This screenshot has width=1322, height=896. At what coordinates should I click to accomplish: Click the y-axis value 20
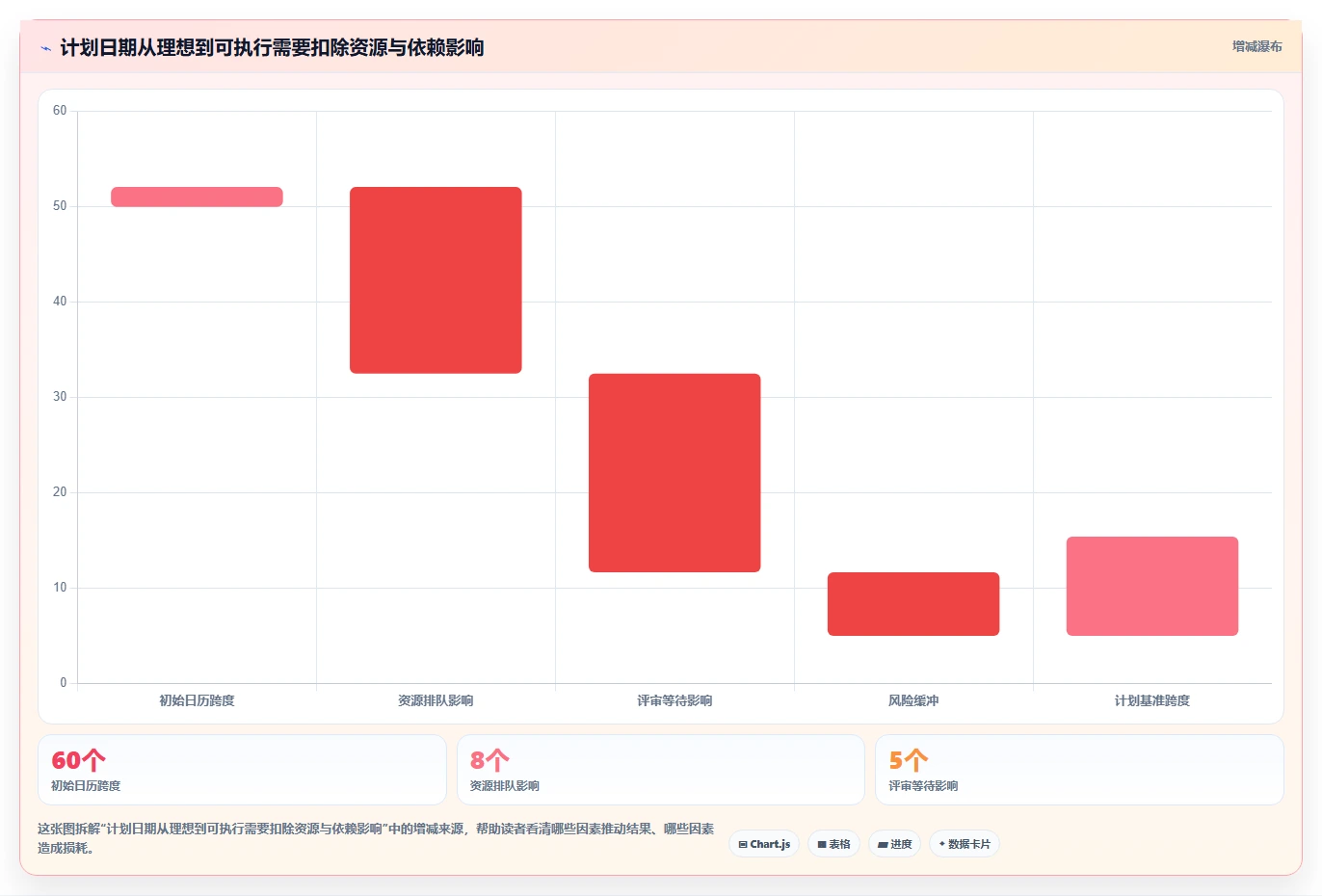tap(60, 492)
